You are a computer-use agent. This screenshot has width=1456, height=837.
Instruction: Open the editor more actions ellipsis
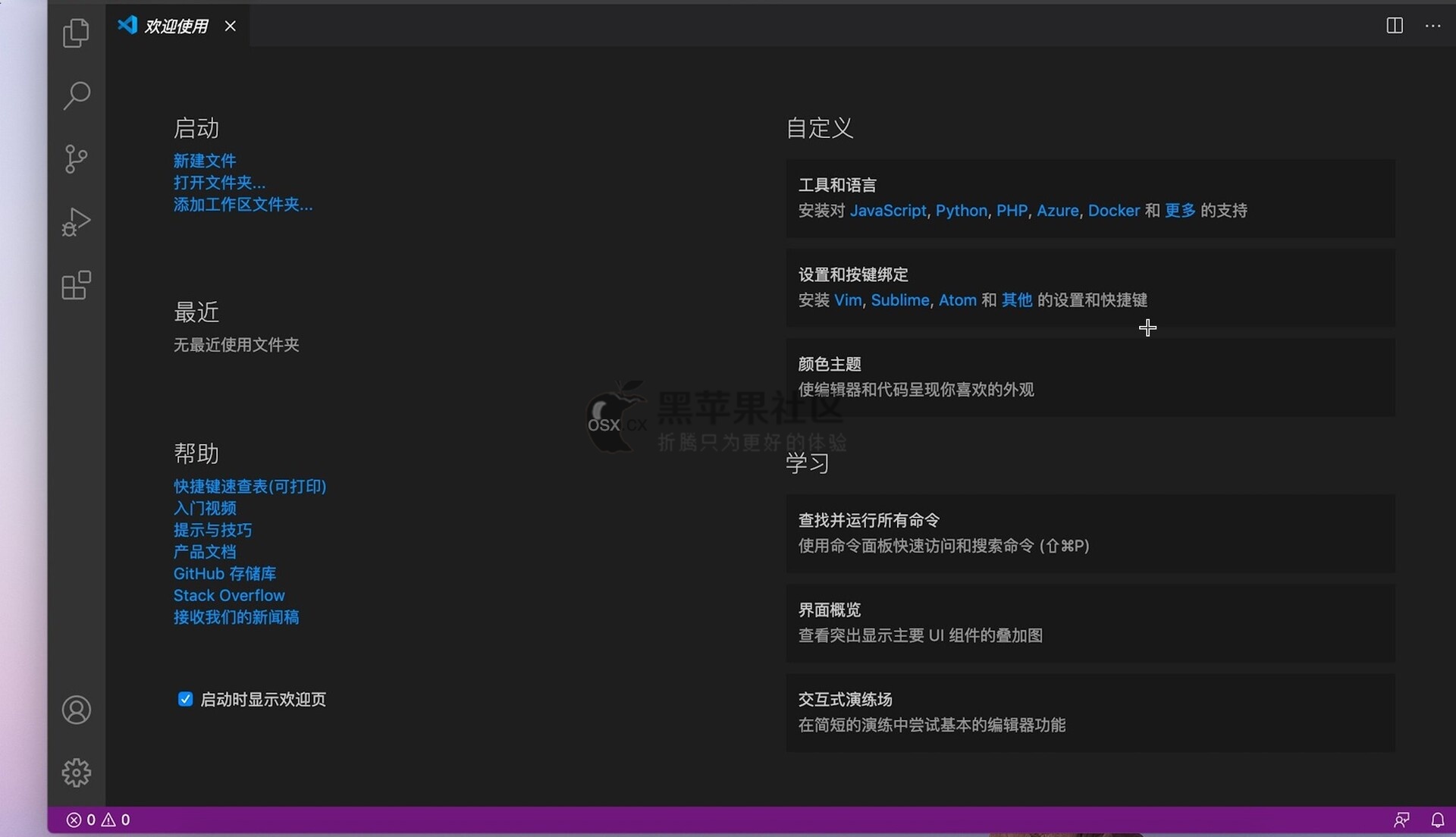[1432, 26]
